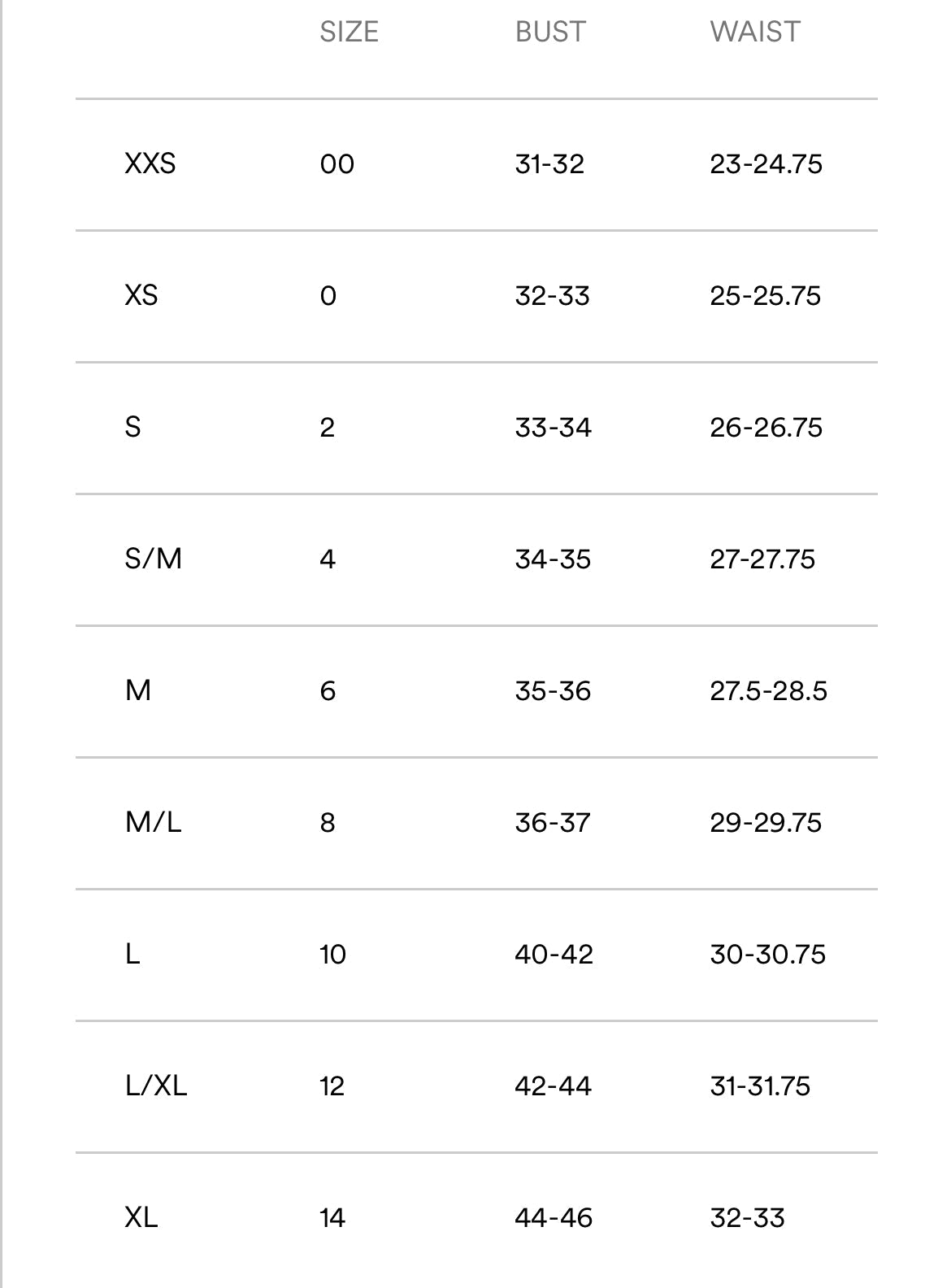Click bust measurement 40-42
The image size is (951, 1288).
tap(554, 955)
